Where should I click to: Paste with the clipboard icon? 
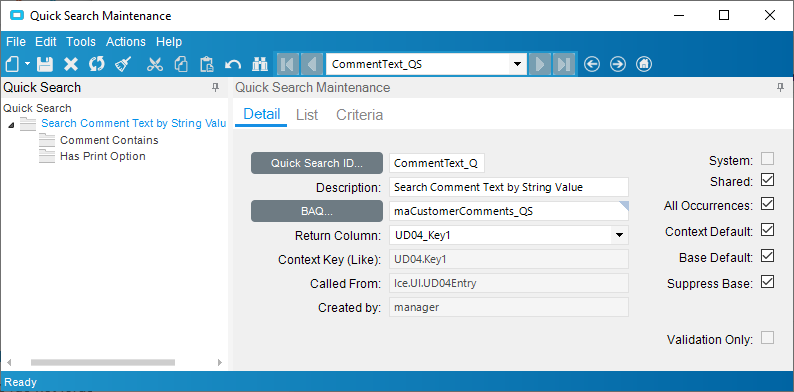pos(207,64)
